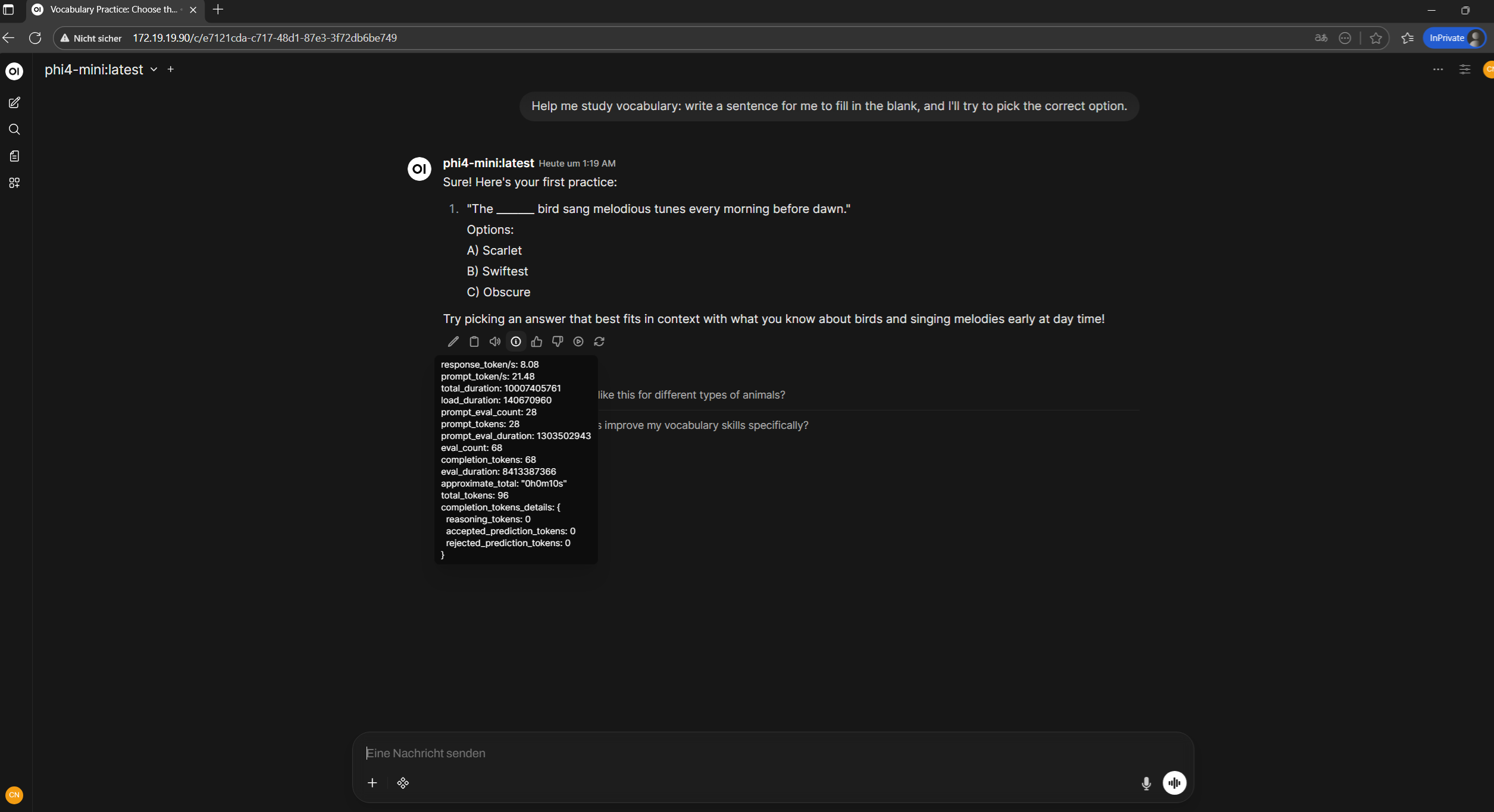Start a new chat from the sidebar

[x=14, y=103]
